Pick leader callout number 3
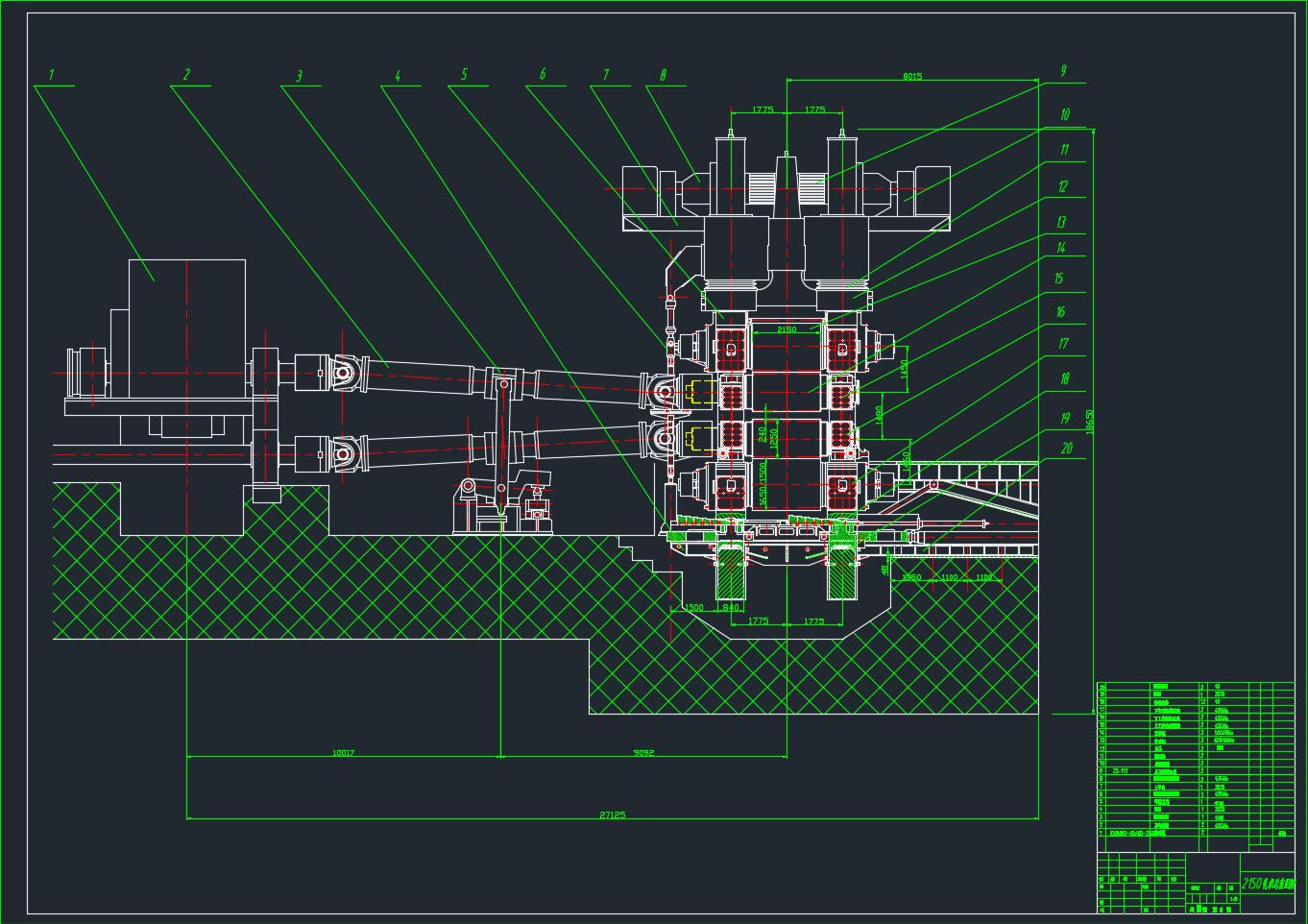The width and height of the screenshot is (1308, 924). (x=299, y=76)
